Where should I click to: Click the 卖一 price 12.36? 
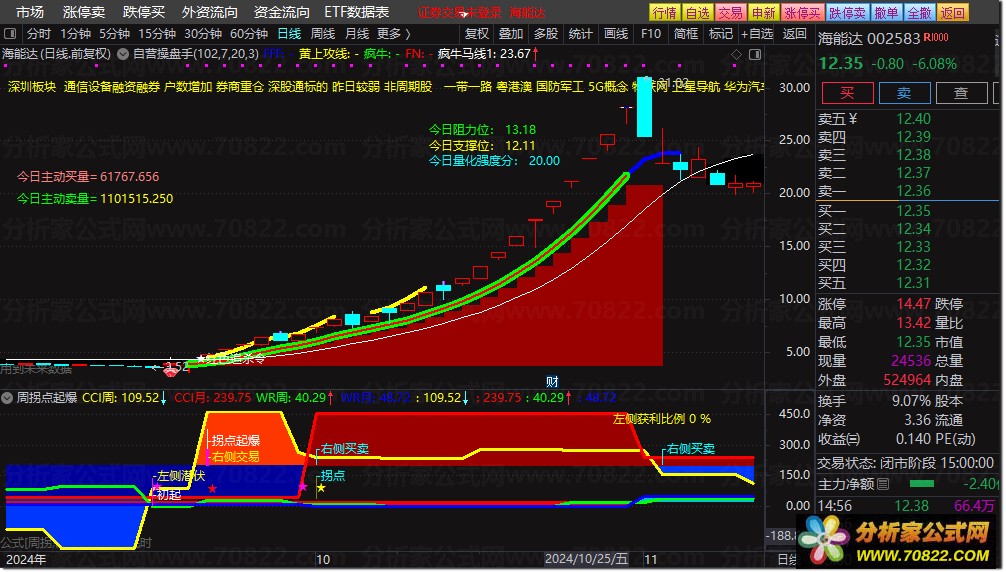(913, 191)
